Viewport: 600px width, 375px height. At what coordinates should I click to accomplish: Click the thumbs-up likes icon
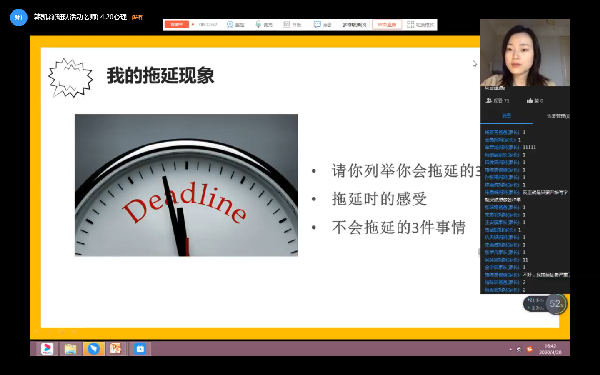point(530,101)
